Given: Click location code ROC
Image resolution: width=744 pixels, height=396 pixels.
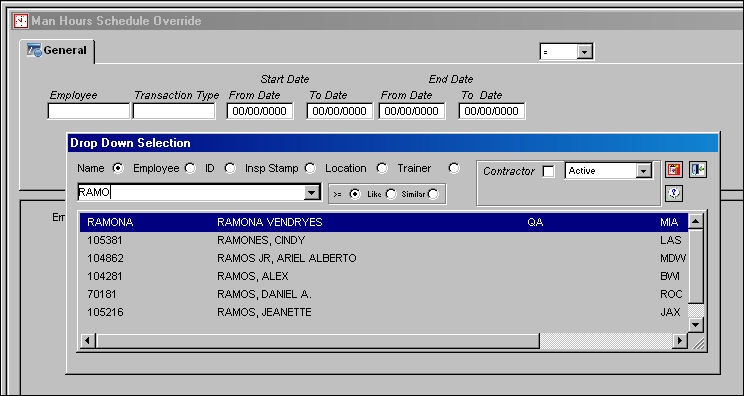Looking at the screenshot, I should [671, 295].
